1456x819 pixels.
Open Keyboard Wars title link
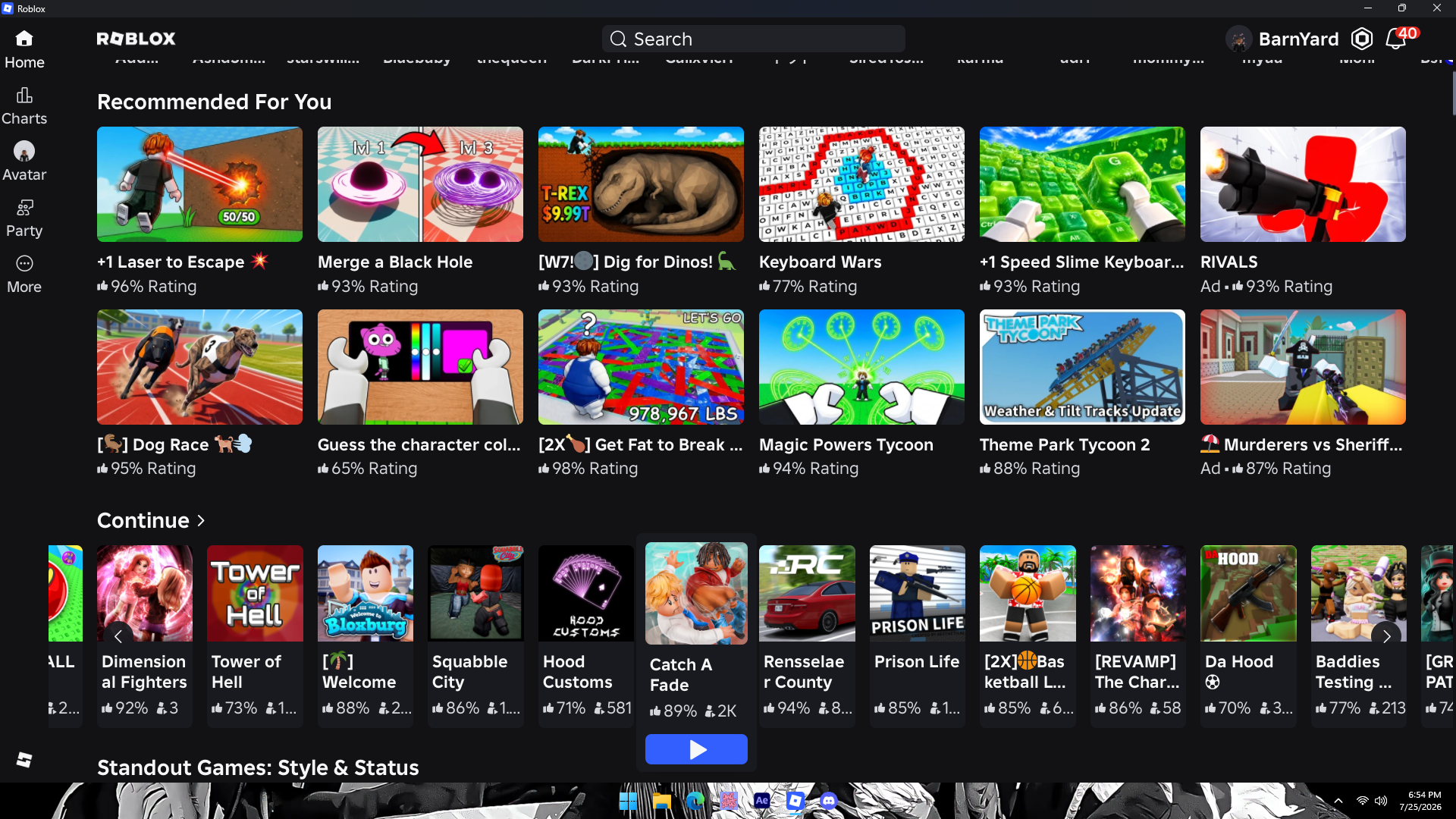(820, 262)
